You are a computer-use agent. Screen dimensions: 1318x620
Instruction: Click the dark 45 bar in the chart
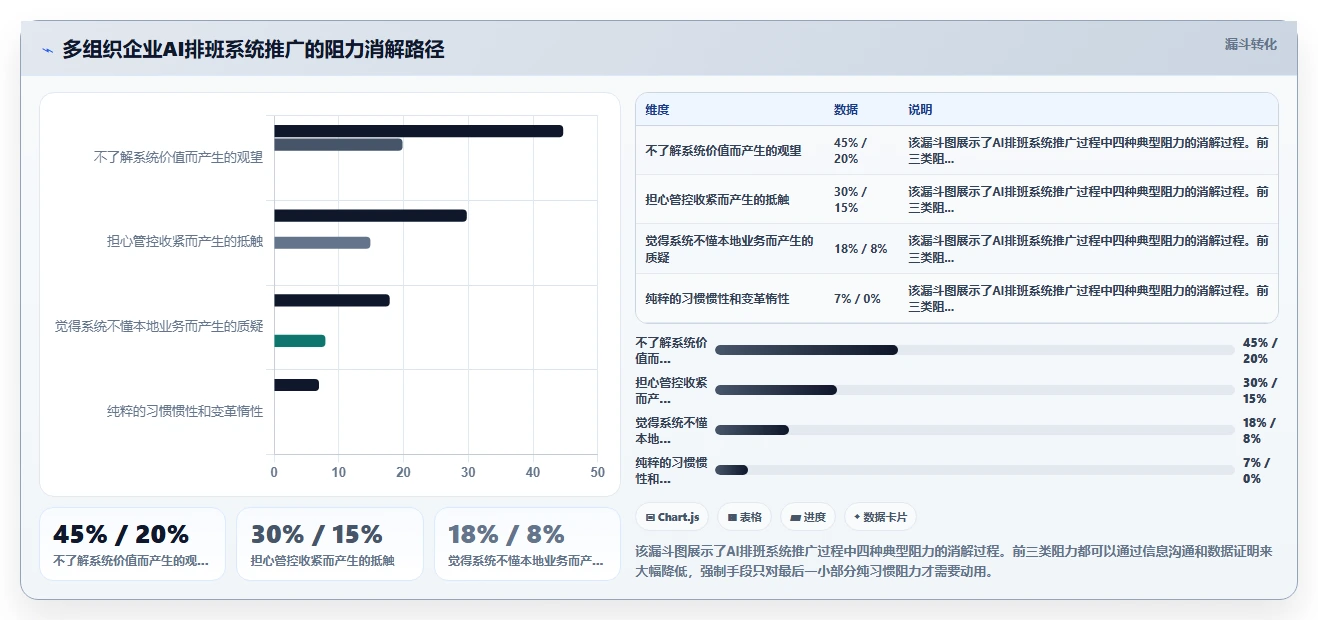[x=418, y=131]
